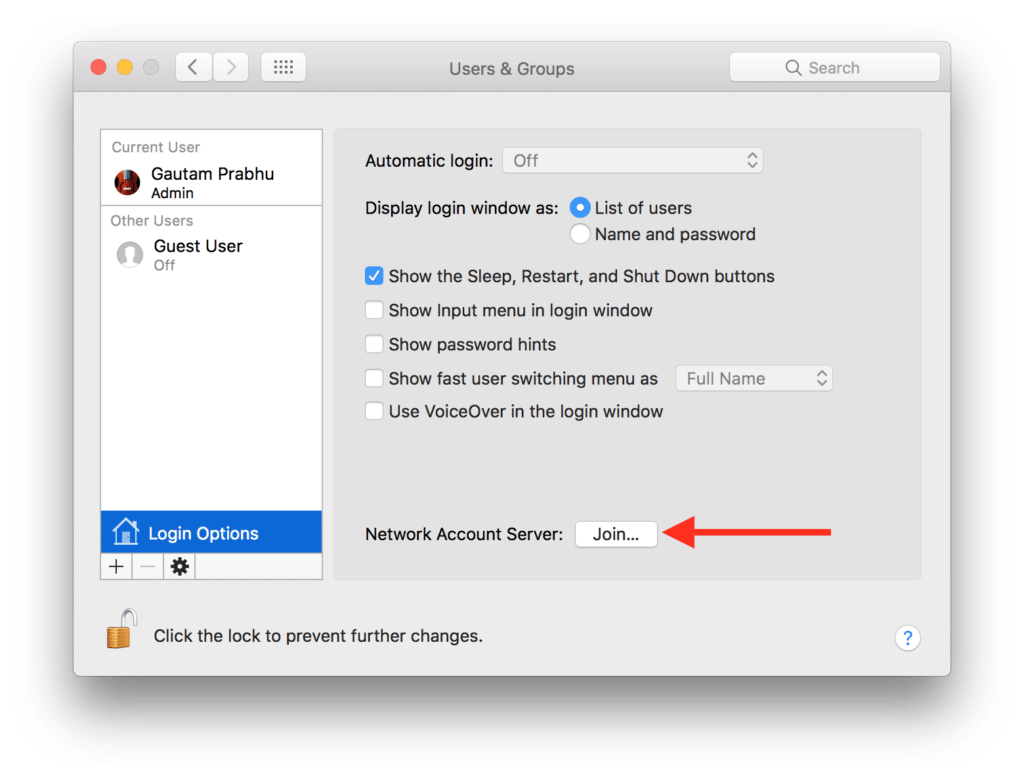Go back with the left chevron
Image resolution: width=1024 pixels, height=781 pixels.
[x=193, y=68]
